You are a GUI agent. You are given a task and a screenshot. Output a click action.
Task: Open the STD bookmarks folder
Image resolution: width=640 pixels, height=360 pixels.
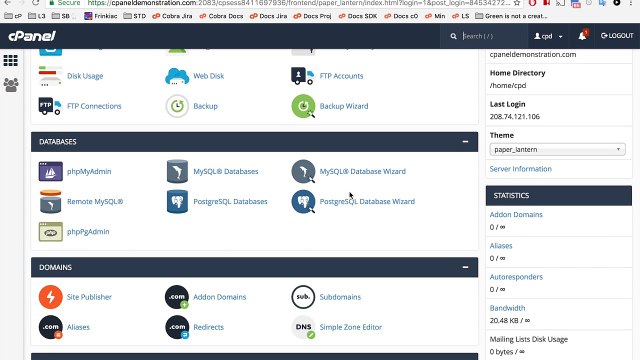click(135, 16)
